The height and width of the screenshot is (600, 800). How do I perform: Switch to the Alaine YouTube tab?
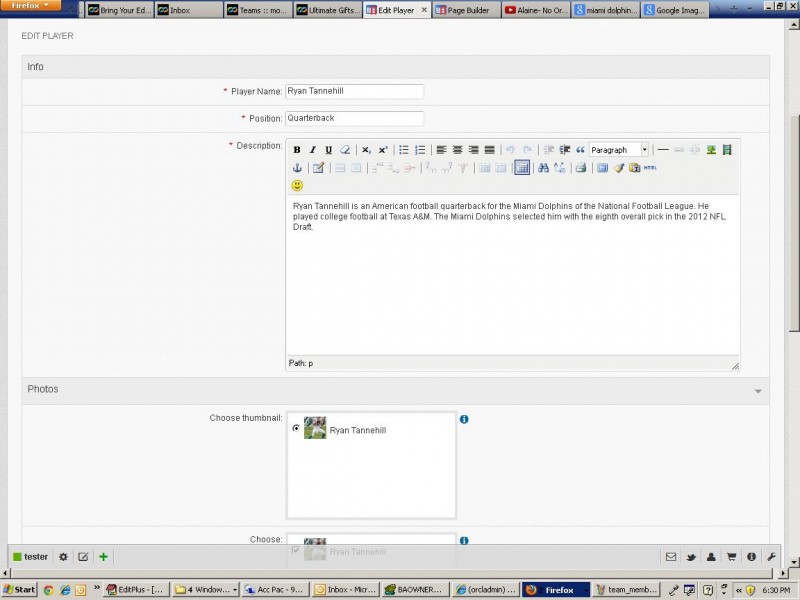(x=536, y=10)
